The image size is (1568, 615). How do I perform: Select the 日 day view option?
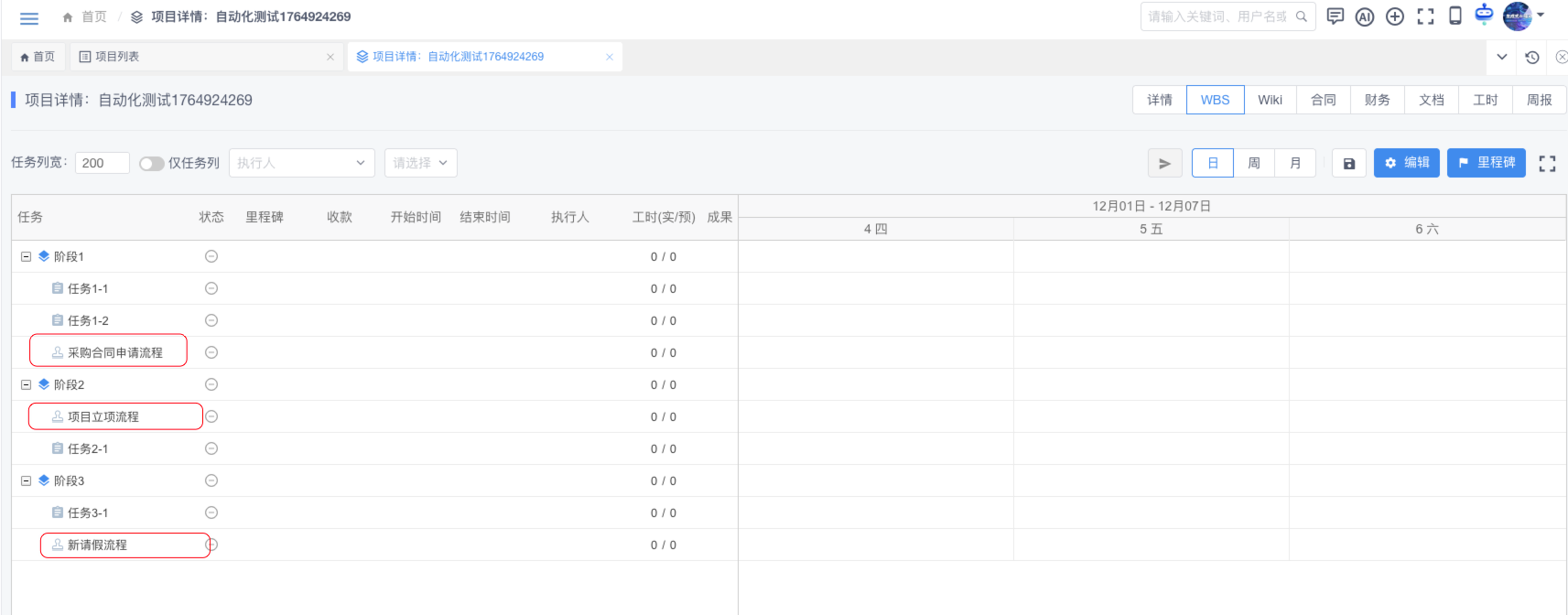1213,163
